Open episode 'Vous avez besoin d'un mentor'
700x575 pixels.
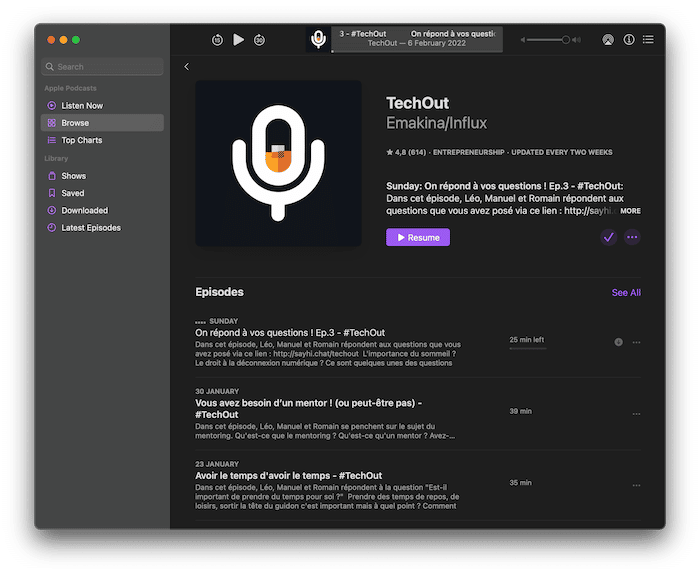(x=308, y=408)
